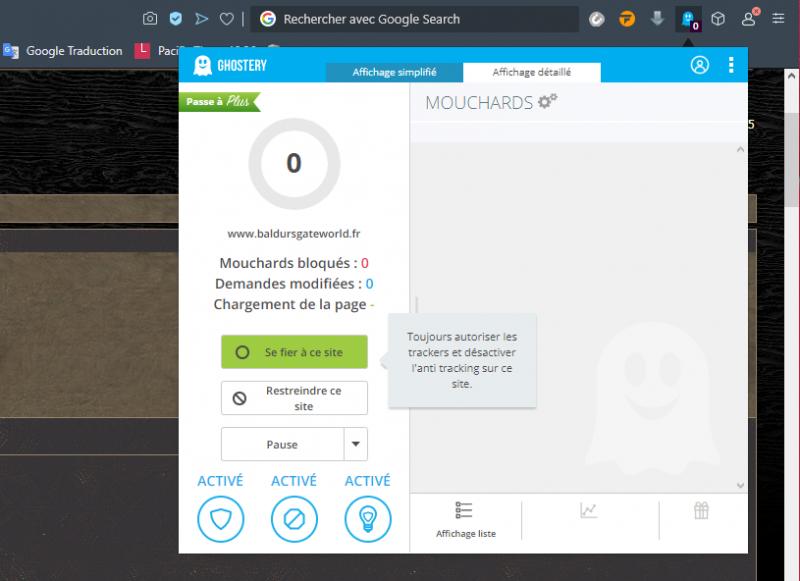
Task: Click the Ghostery logo in the panel header
Action: click(x=230, y=65)
